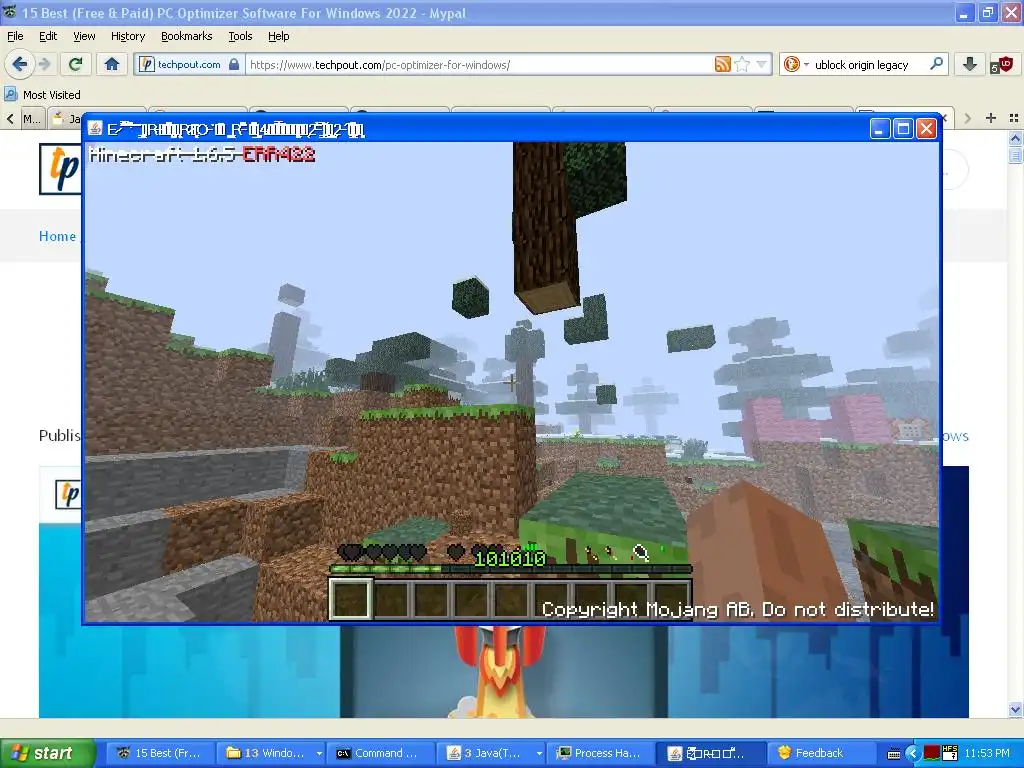Click the browser scrollbar up arrow

click(1015, 138)
